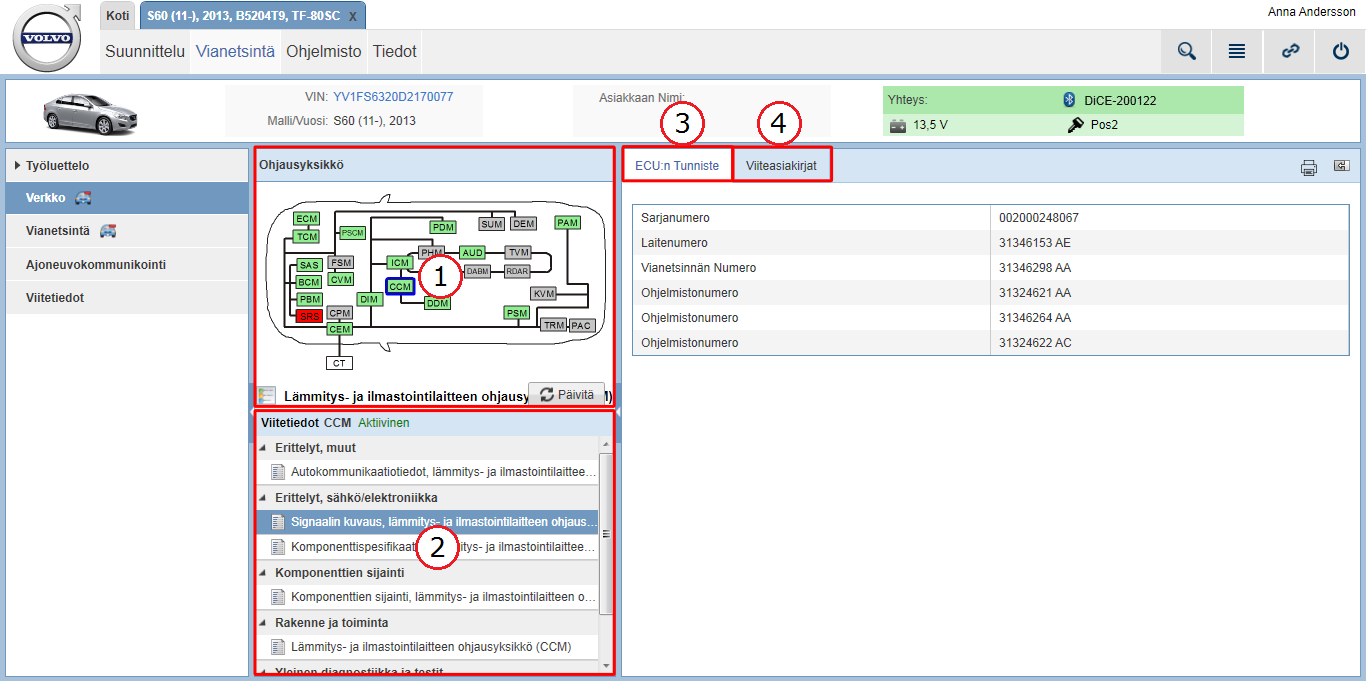Select the AUD audio module node

coord(472,253)
